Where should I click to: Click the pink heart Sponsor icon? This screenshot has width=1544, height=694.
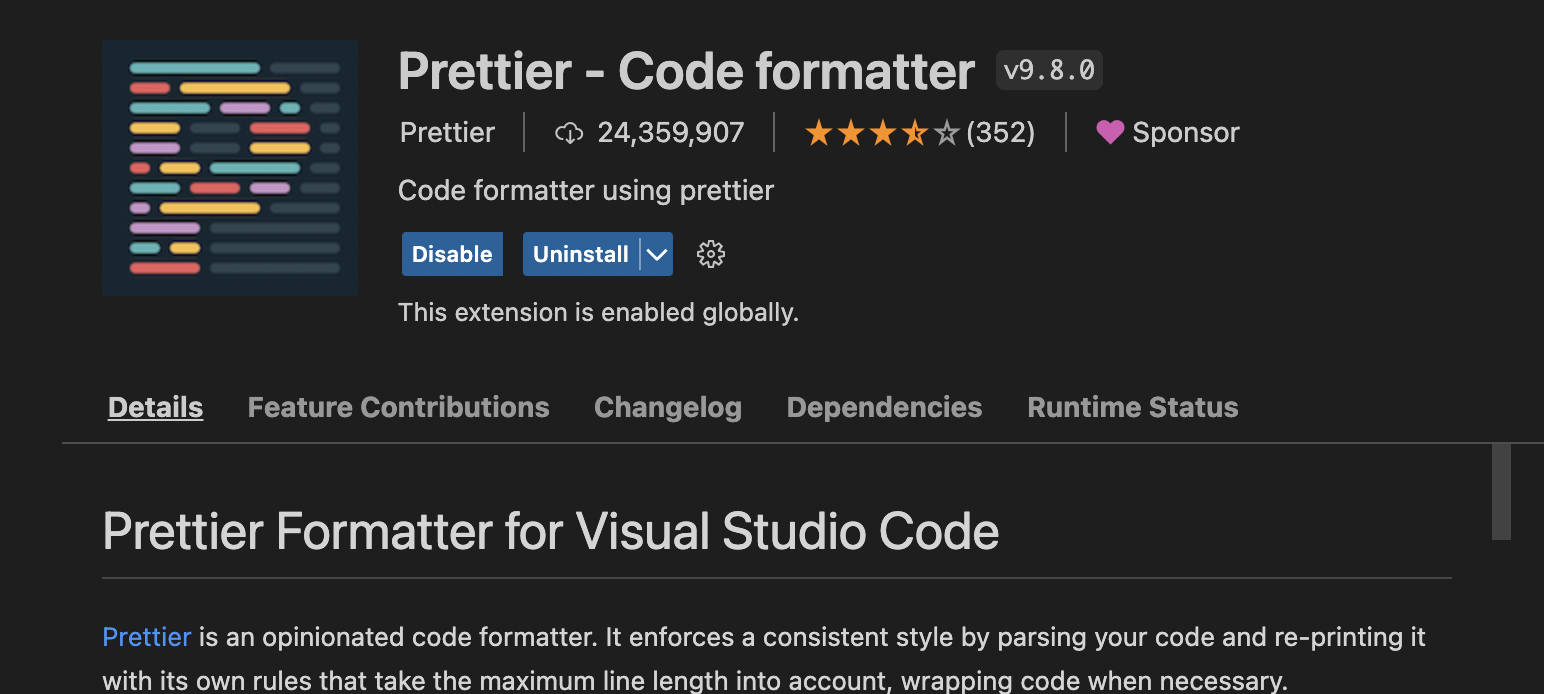1110,132
